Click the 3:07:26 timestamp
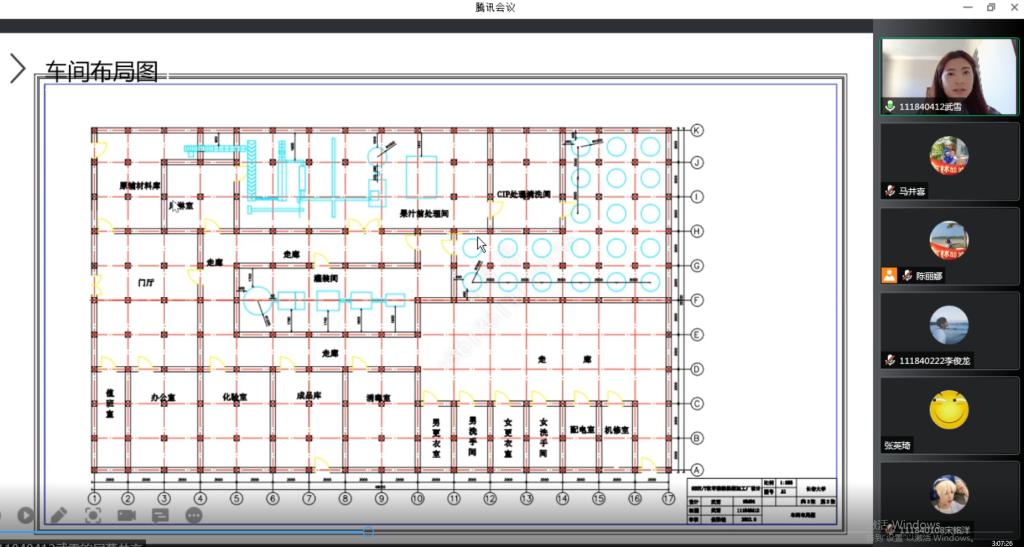This screenshot has width=1024, height=547. pos(1002,542)
